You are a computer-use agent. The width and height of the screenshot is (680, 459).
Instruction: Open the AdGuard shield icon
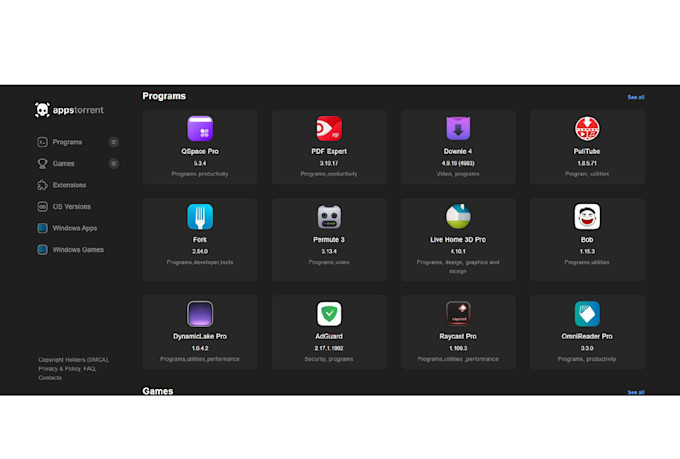point(329,313)
